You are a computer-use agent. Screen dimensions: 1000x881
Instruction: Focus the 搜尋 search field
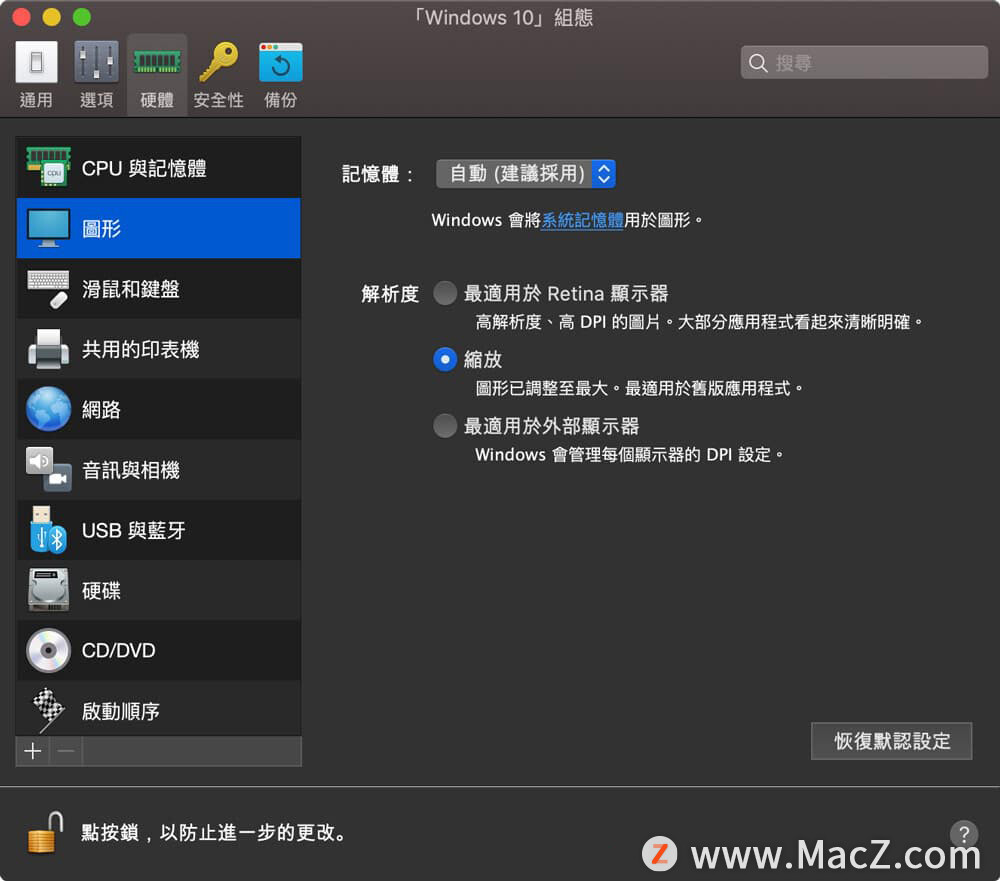click(x=864, y=63)
